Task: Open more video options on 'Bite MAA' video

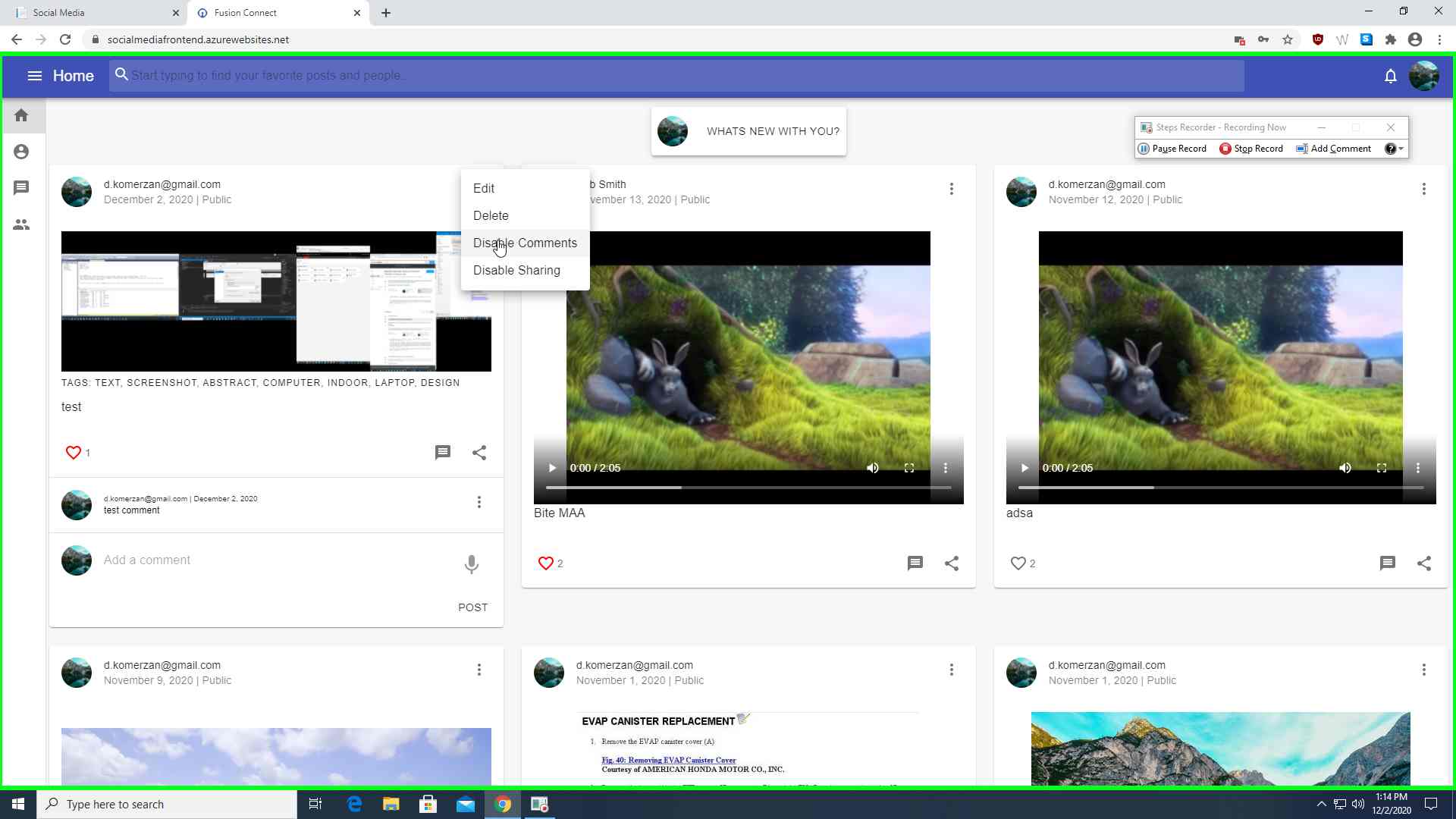Action: [x=946, y=468]
